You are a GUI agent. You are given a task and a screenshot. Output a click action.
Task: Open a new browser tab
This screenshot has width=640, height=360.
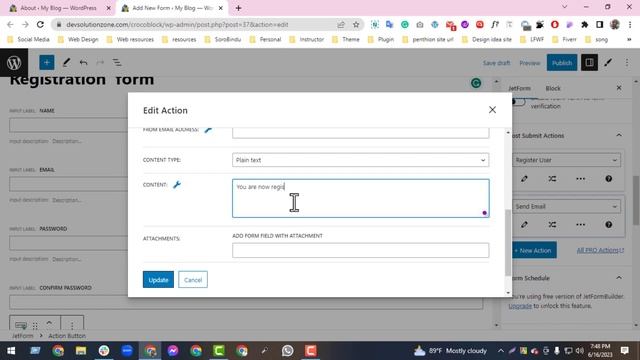click(238, 8)
